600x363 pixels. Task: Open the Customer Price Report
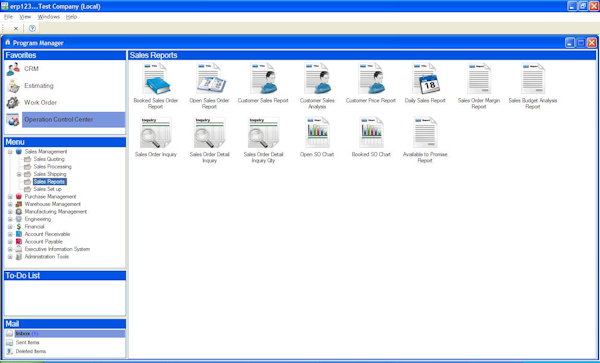click(371, 79)
